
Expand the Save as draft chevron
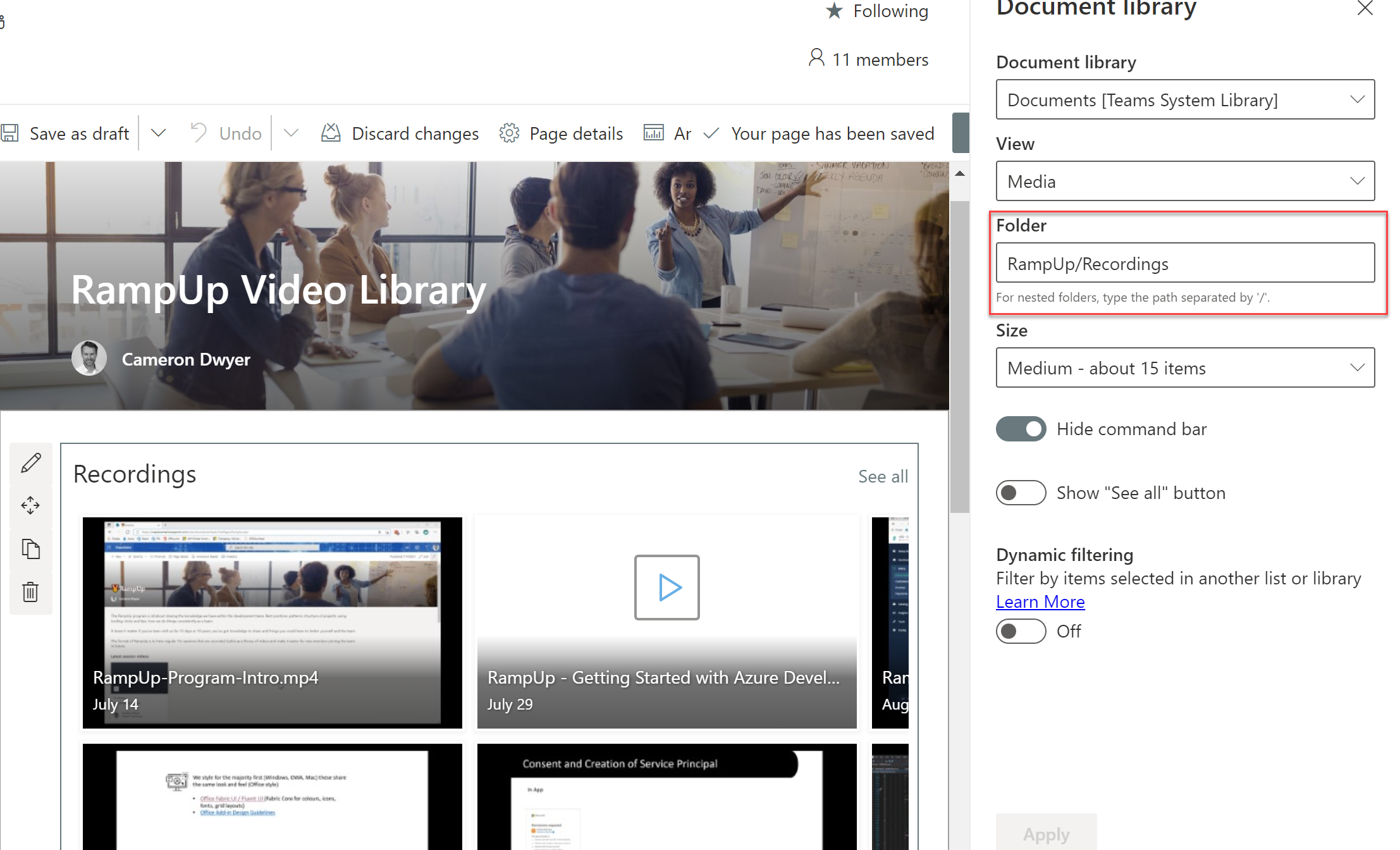point(159,133)
